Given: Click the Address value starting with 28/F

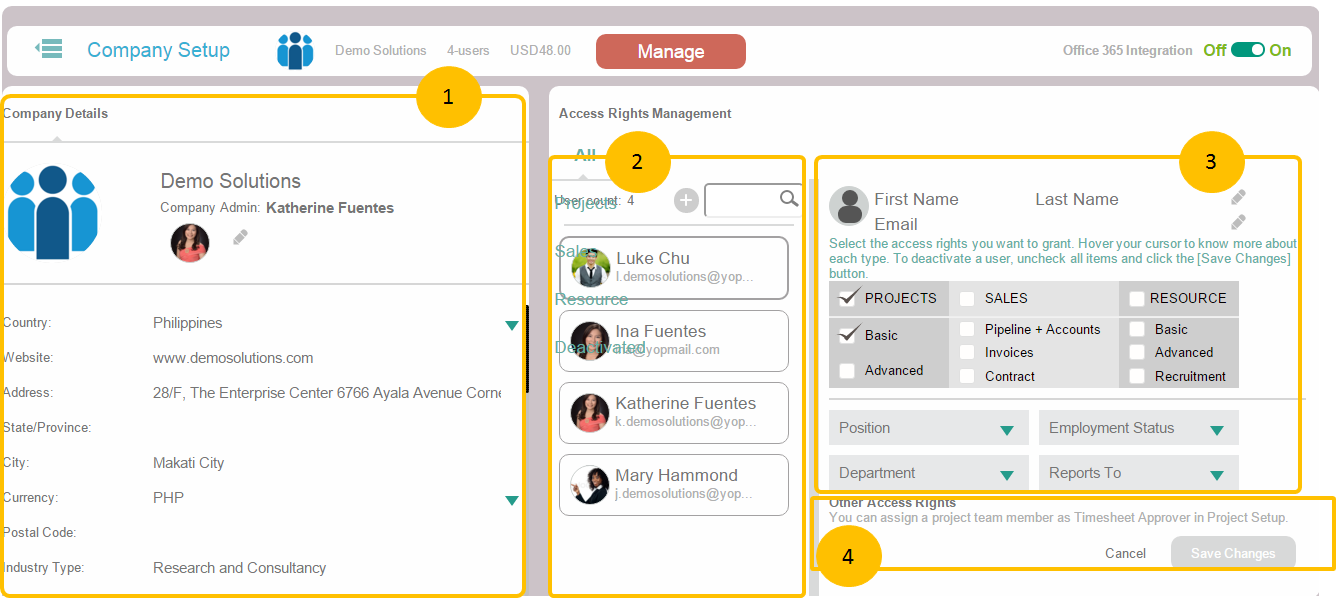Looking at the screenshot, I should point(327,393).
